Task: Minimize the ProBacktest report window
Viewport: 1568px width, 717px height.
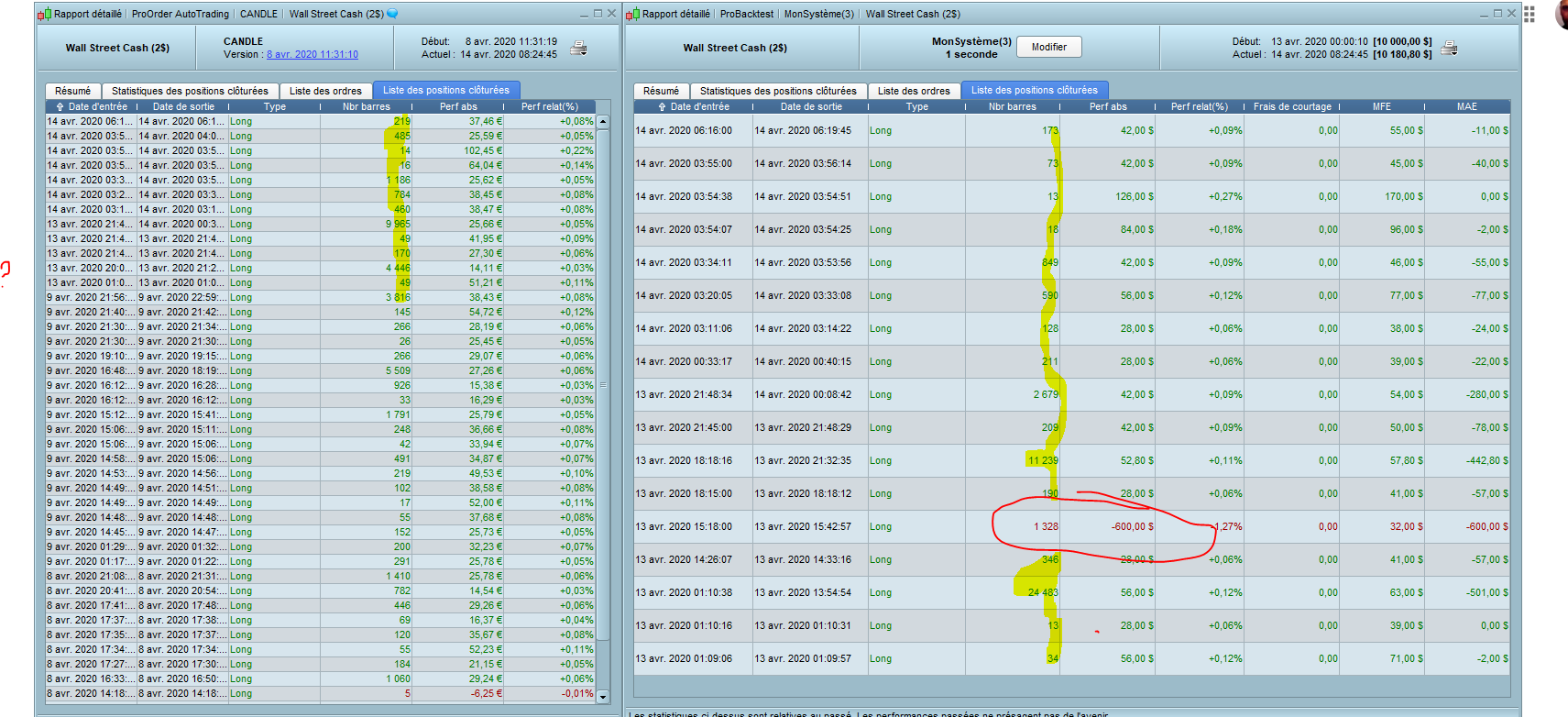Action: (x=1485, y=14)
